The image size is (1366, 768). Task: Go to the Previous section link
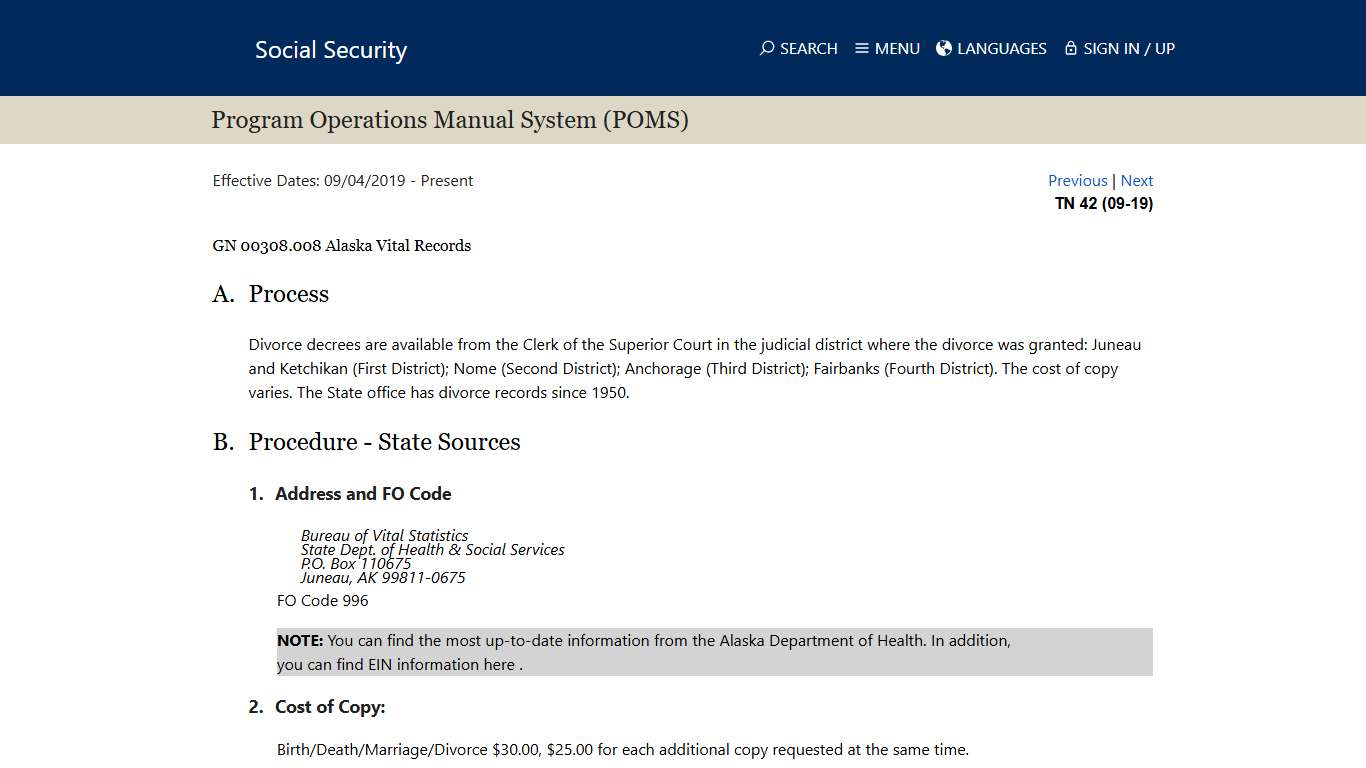(x=1077, y=181)
